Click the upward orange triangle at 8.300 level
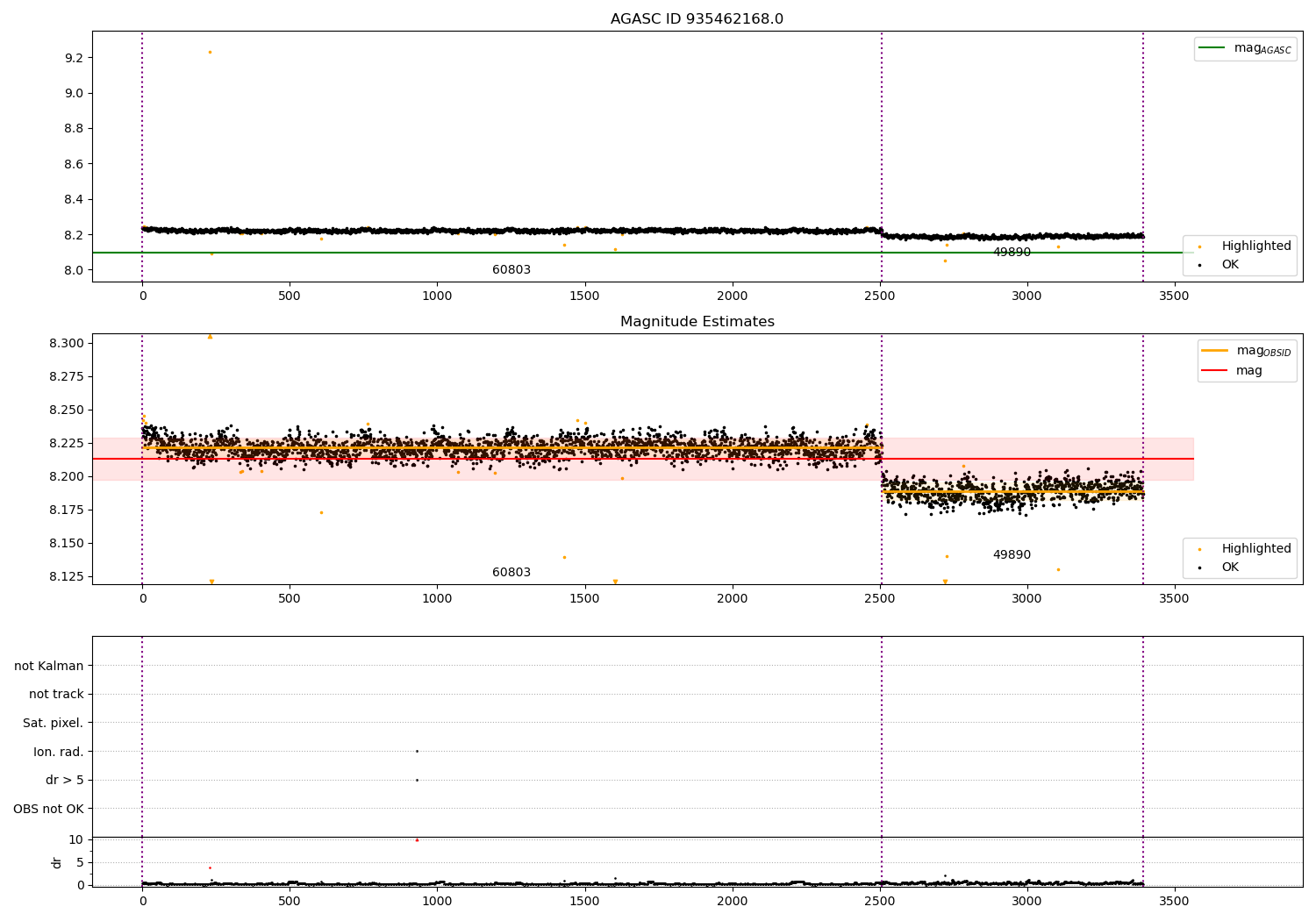This screenshot has height=921, width=1316. pos(210,336)
